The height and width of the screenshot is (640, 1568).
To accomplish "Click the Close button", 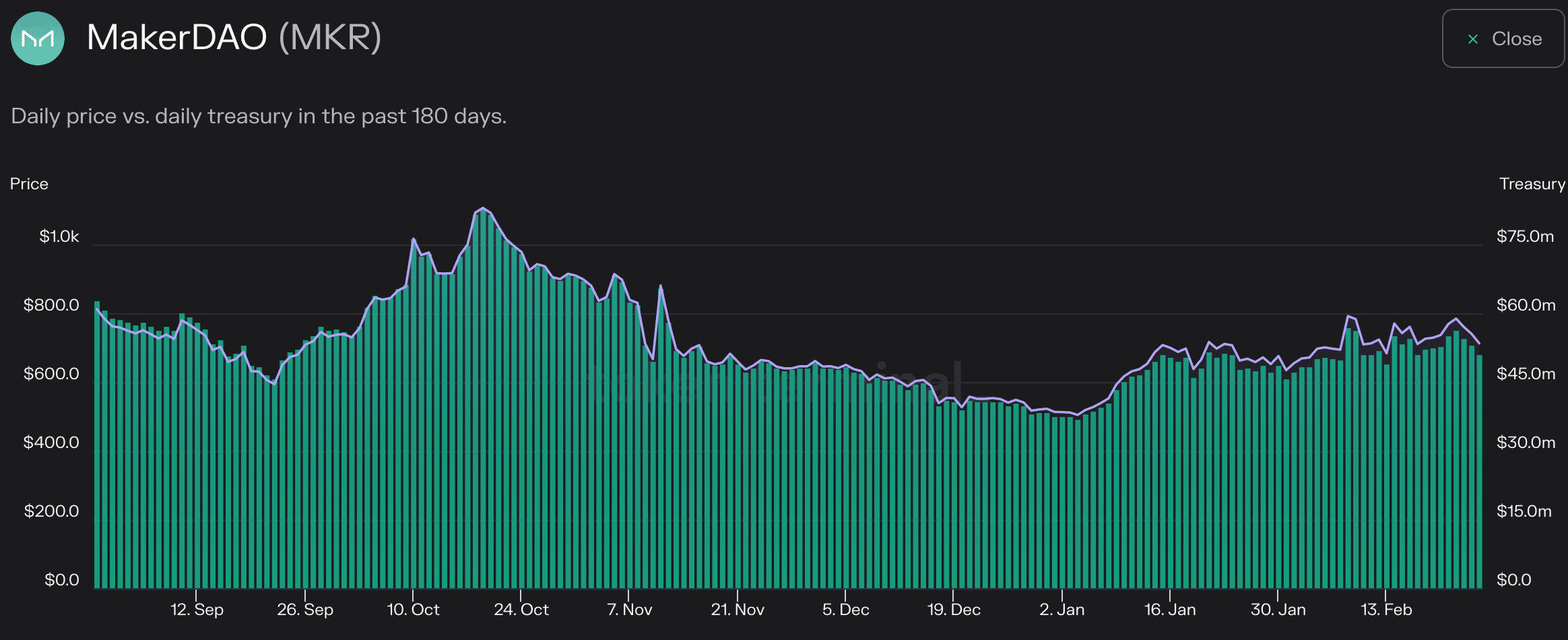I will [1503, 38].
